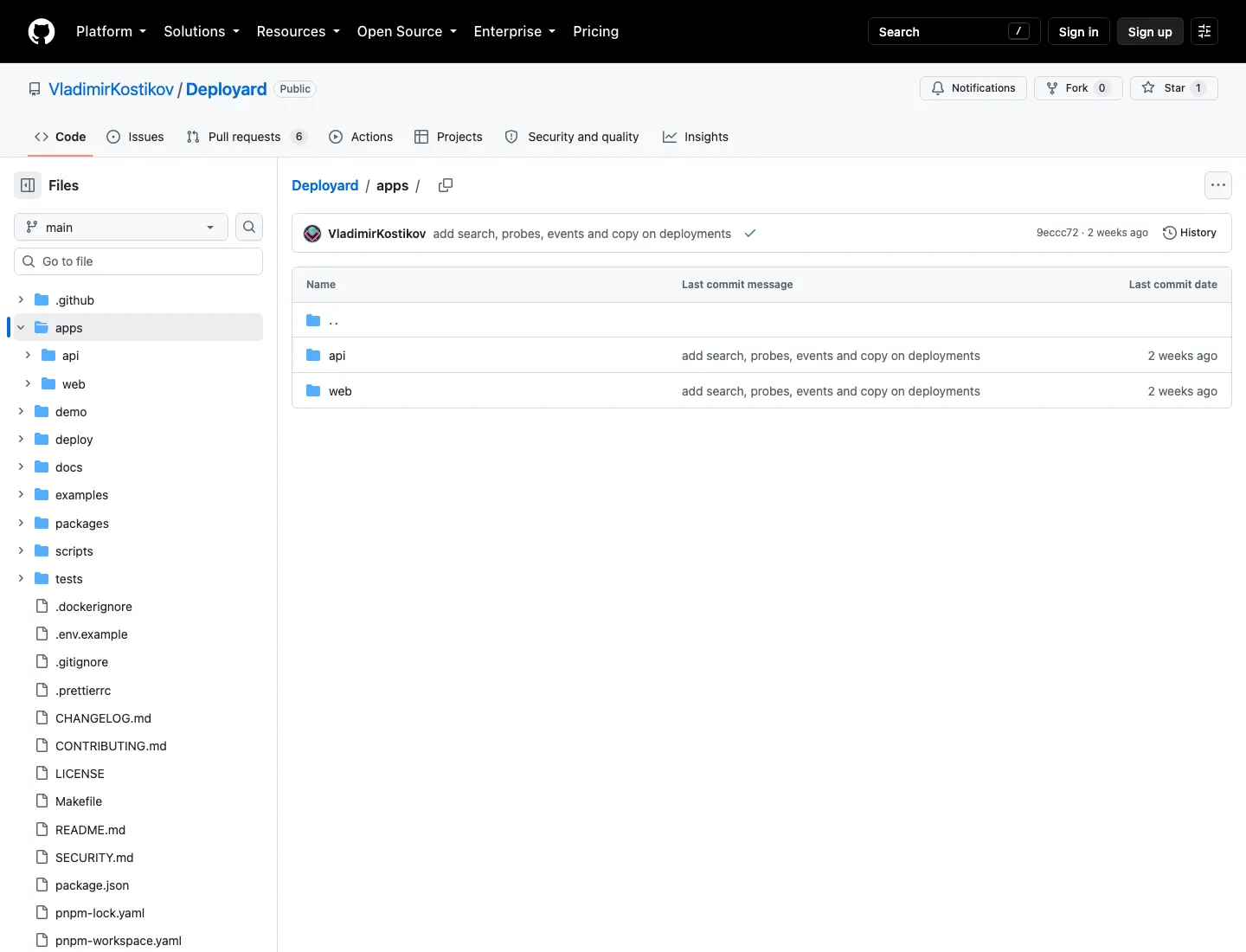Click the api folder icon in table
The width and height of the screenshot is (1246, 952).
point(313,356)
